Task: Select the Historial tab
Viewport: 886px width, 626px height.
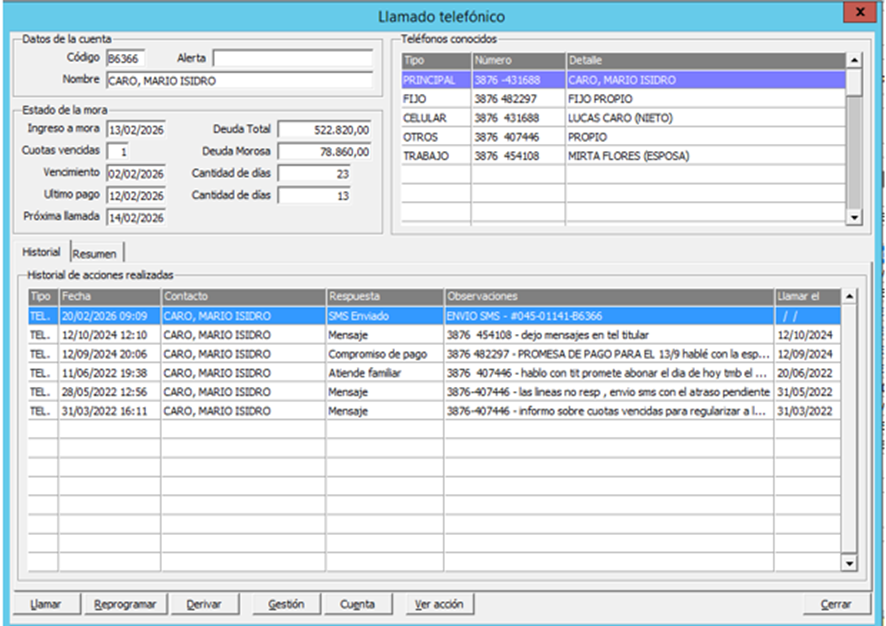Action: 43,253
